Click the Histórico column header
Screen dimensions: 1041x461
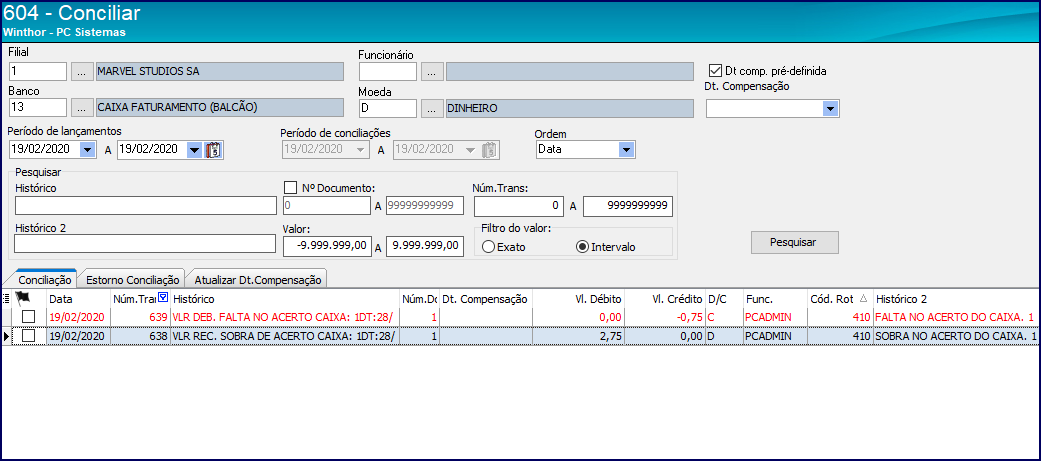(285, 299)
